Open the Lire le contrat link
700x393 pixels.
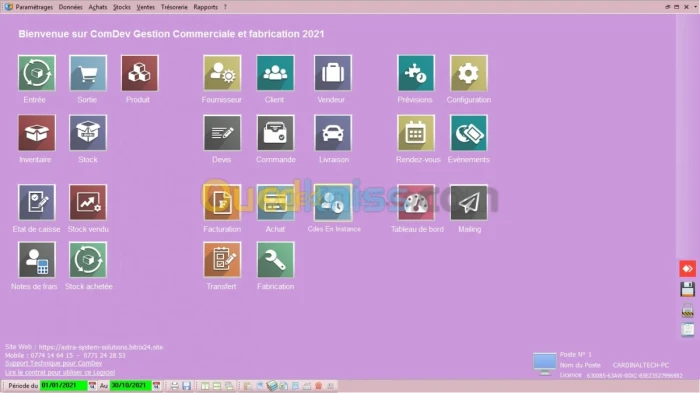[60, 372]
